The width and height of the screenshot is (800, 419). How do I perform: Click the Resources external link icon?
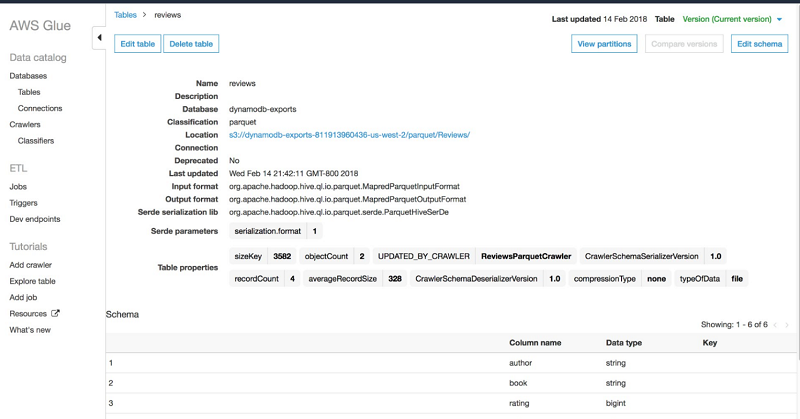coord(55,313)
